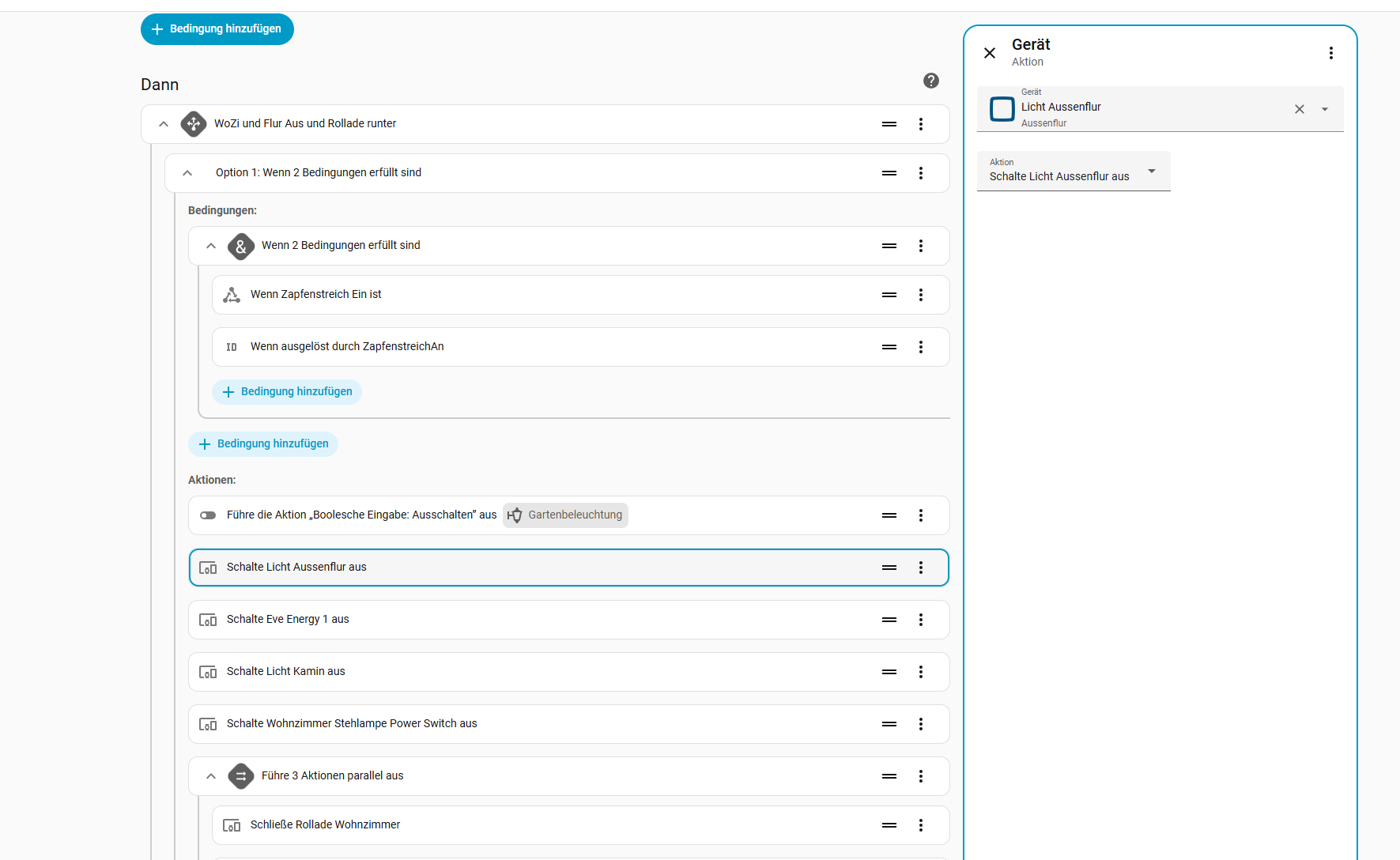
Task: Collapse the WoZi und Flur Aus action
Action: (164, 124)
